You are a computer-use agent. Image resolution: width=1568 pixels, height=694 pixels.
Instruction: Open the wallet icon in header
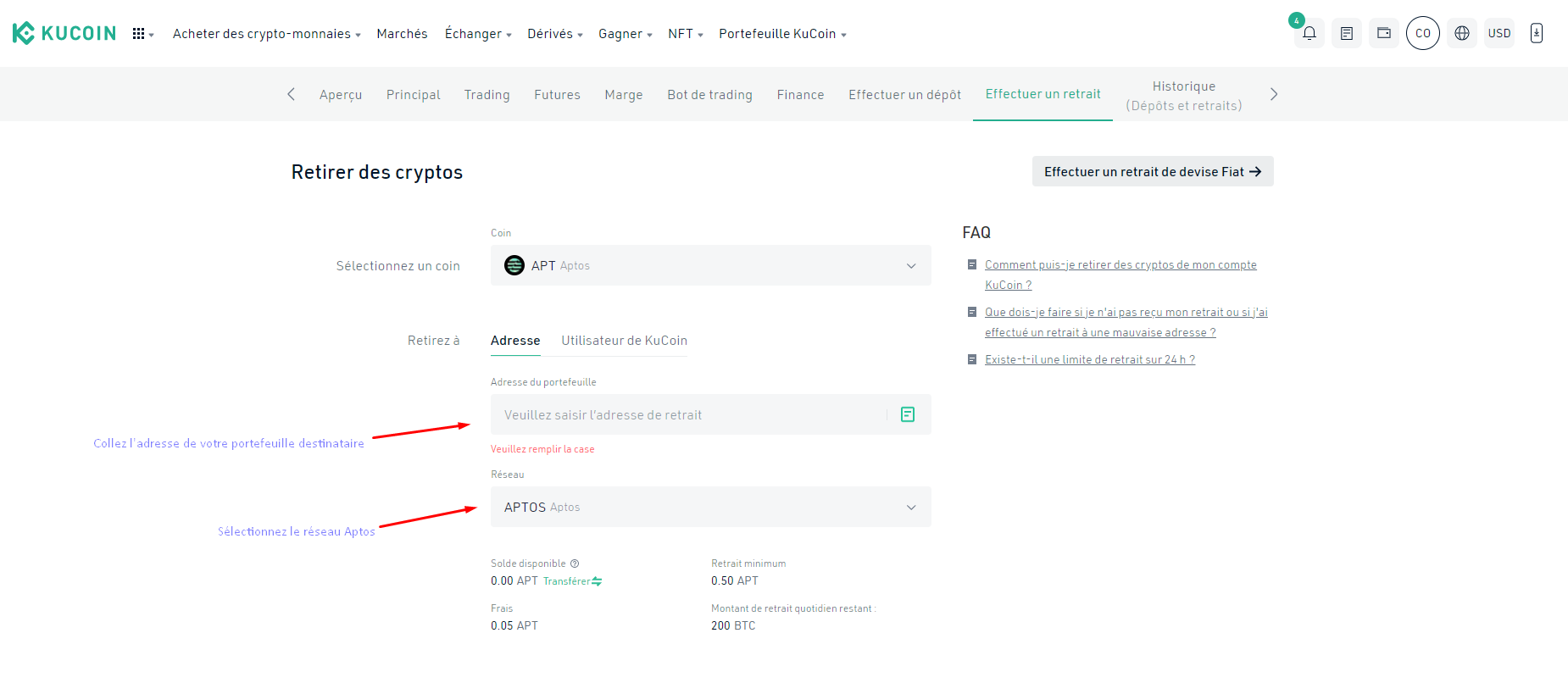click(1383, 34)
